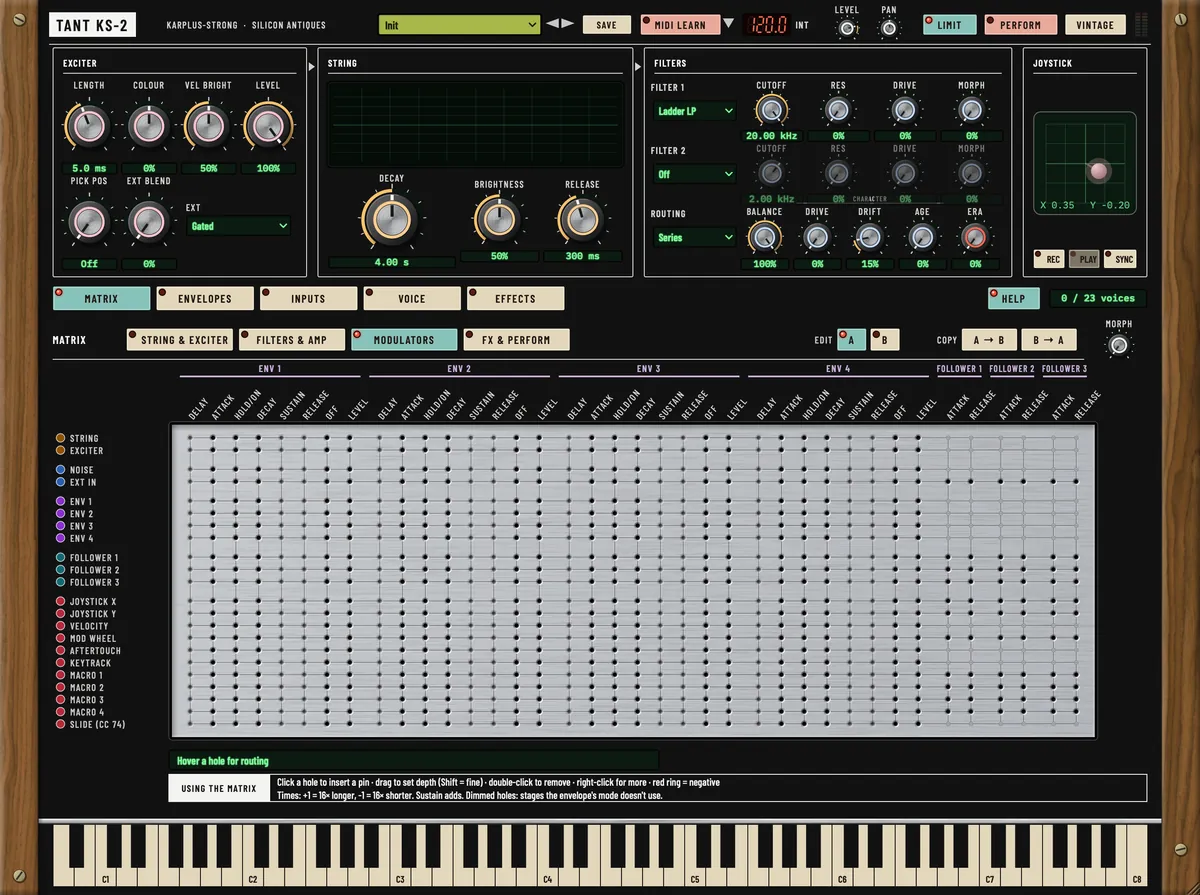Image resolution: width=1200 pixels, height=895 pixels.
Task: Click the master Pan knob
Action: [x=888, y=29]
